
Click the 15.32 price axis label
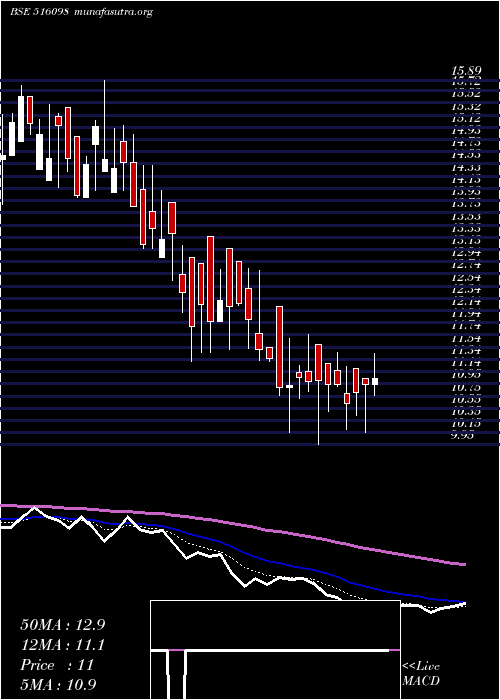coord(466,107)
